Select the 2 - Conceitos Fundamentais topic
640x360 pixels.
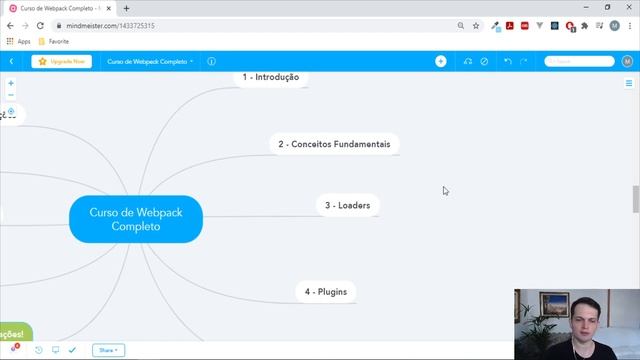[334, 144]
